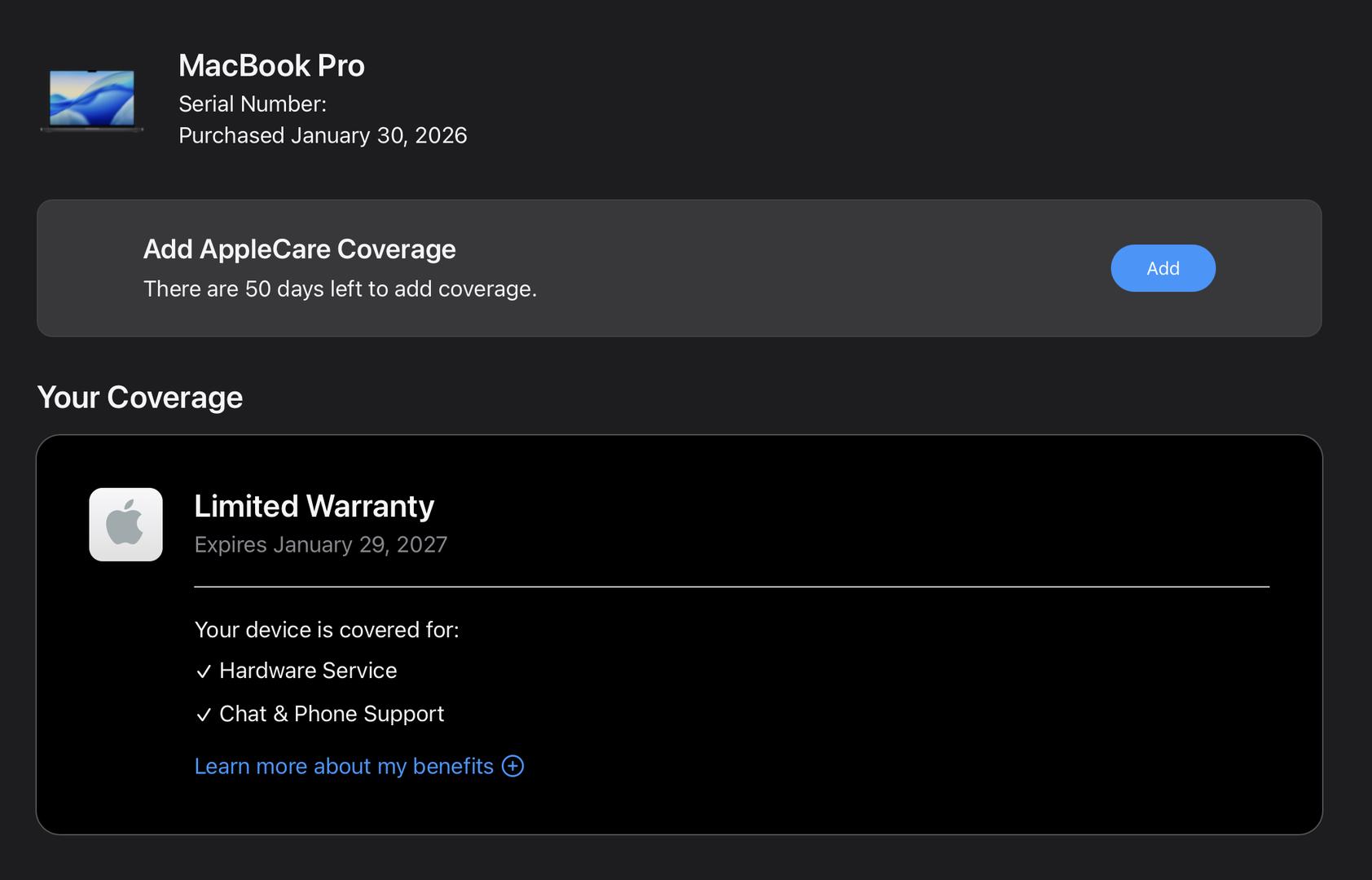Click the Purchased January 30, 2026 text
Screen dimensions: 1372x880
tap(323, 135)
